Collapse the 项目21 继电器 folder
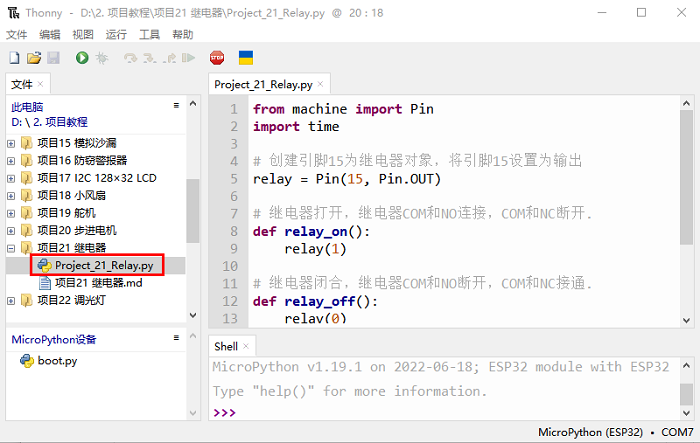Screen dimensions: 700x443 pos(11,248)
